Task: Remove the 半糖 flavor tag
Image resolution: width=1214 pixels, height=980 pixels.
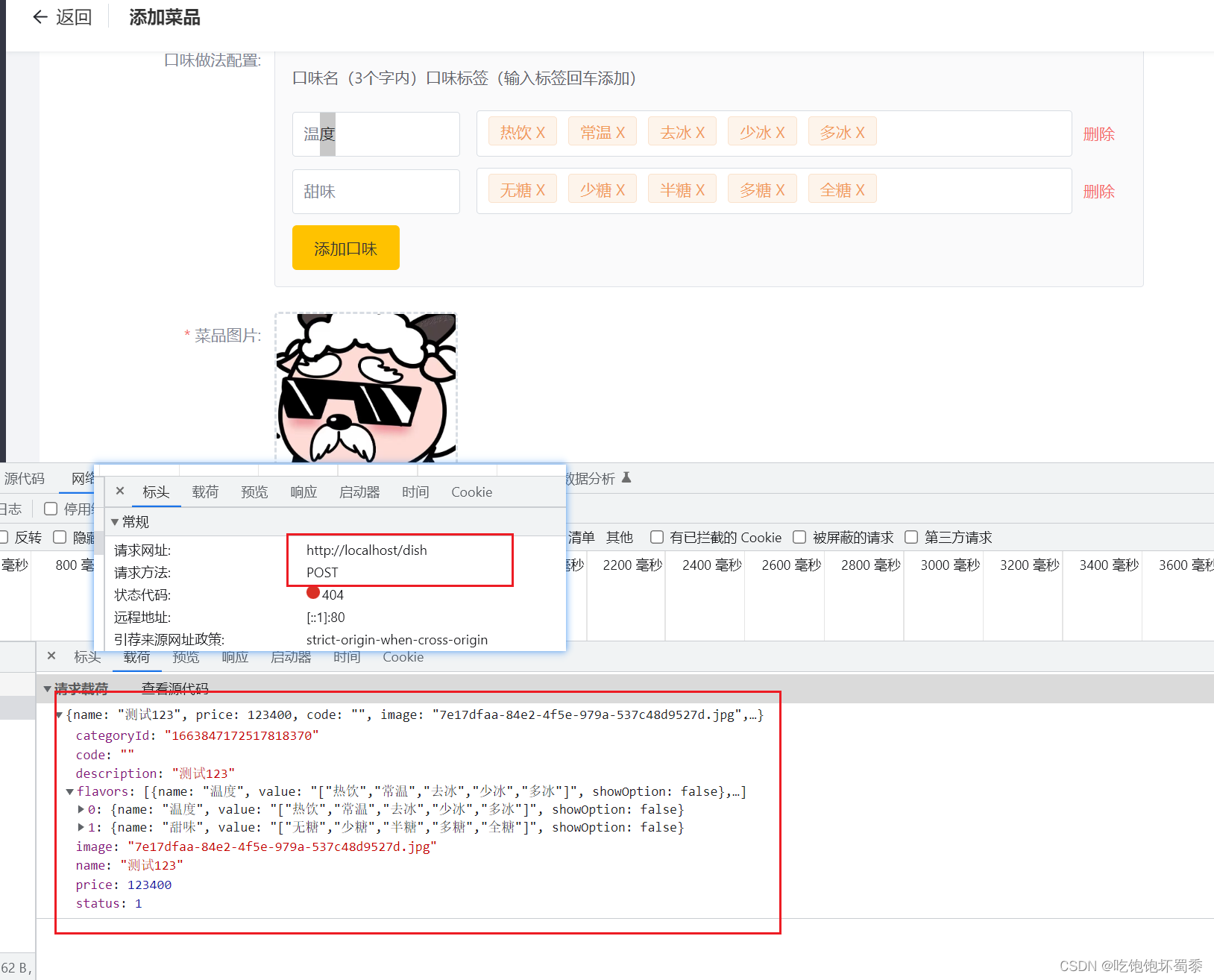Action: tap(699, 189)
